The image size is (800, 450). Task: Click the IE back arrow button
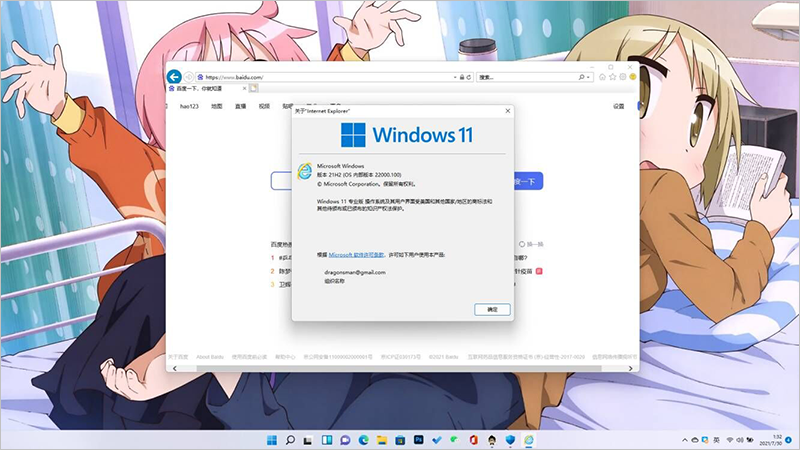point(173,77)
